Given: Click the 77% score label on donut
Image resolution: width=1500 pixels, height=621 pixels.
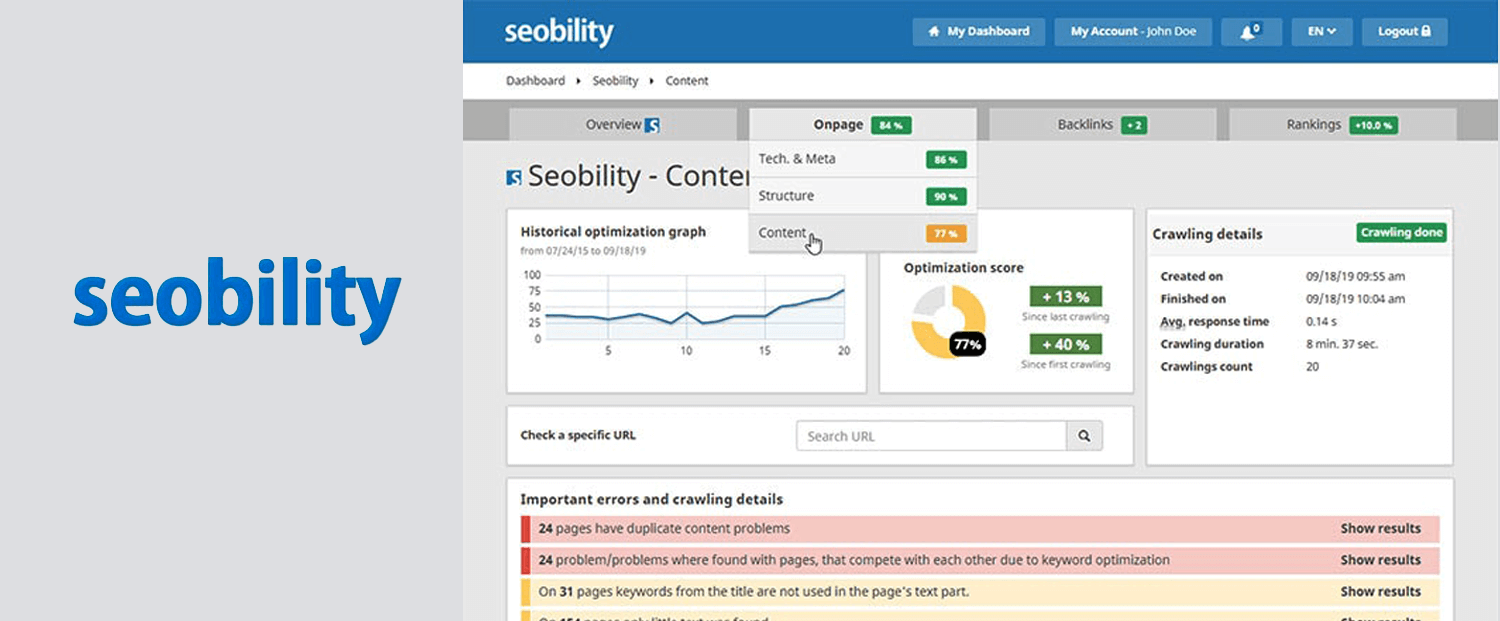Looking at the screenshot, I should tap(967, 344).
